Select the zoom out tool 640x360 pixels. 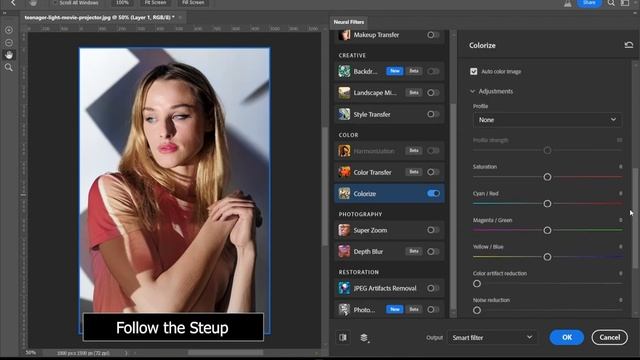click(9, 42)
